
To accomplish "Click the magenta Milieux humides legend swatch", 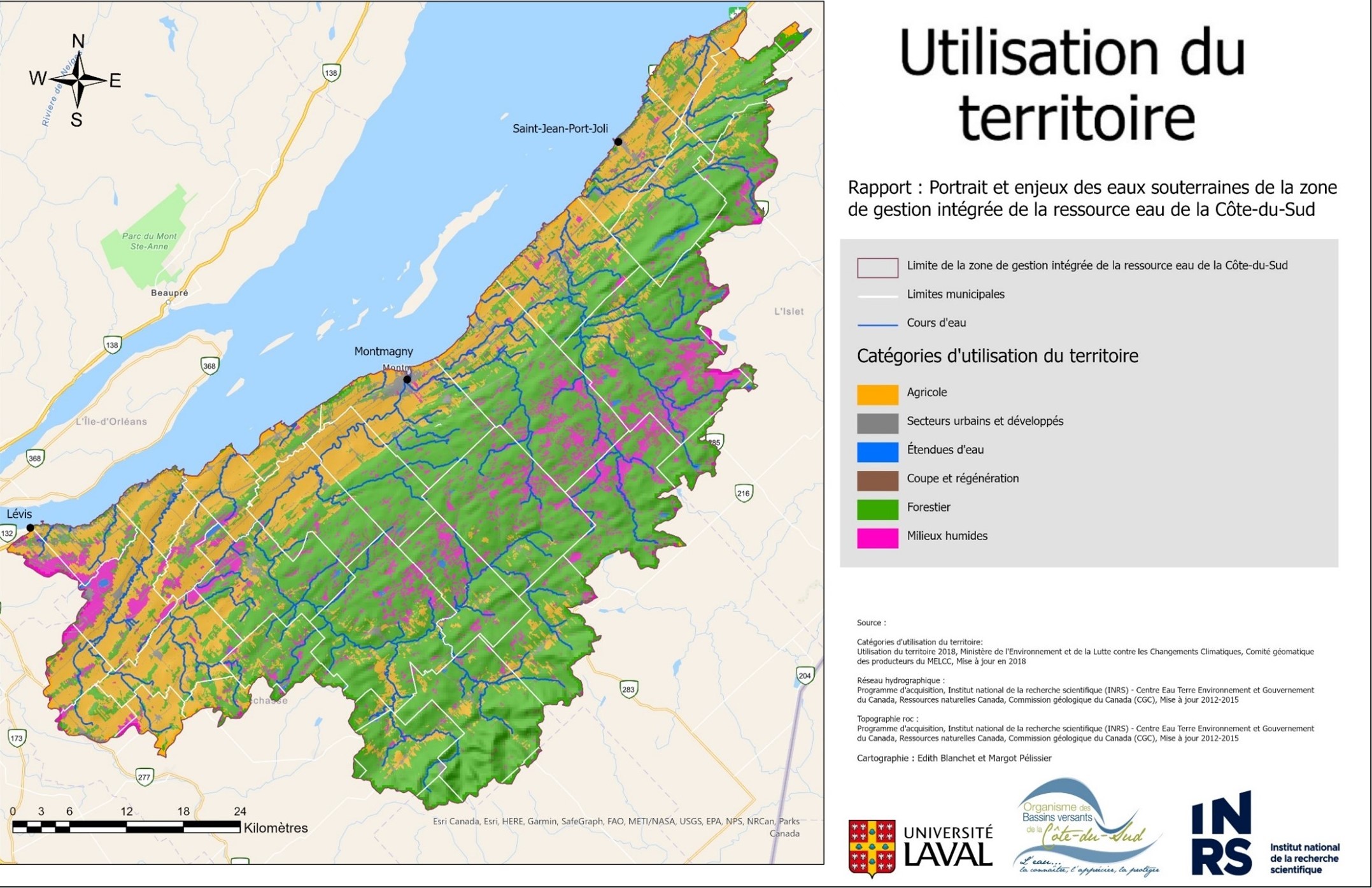I will tap(877, 538).
